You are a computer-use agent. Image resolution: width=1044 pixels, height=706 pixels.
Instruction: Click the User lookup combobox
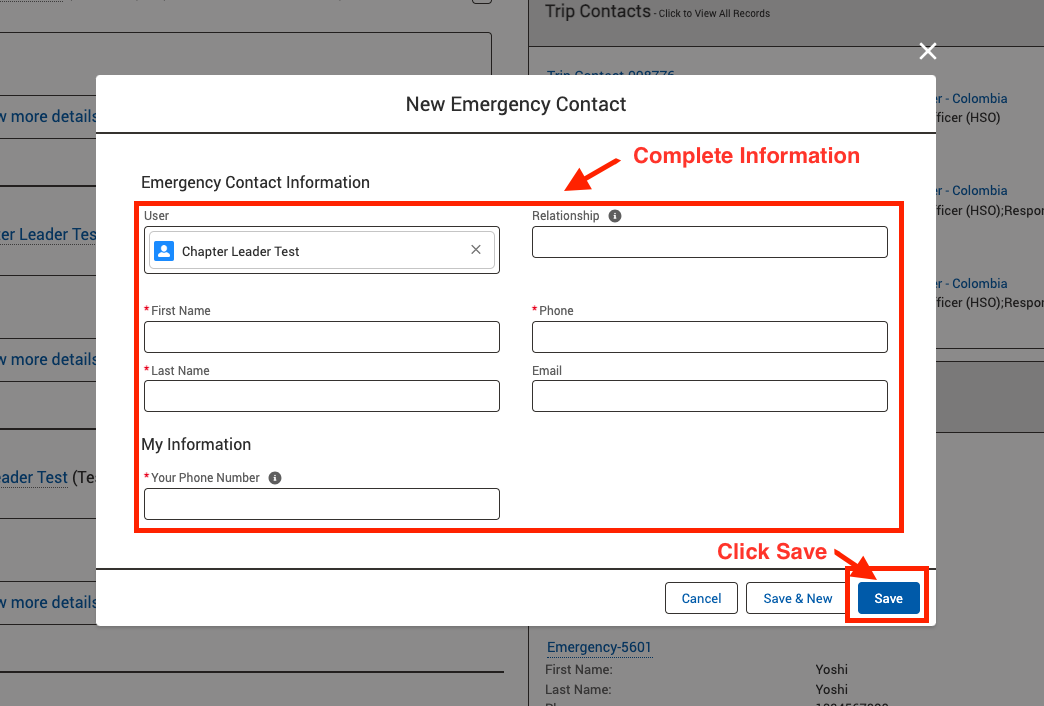(321, 251)
